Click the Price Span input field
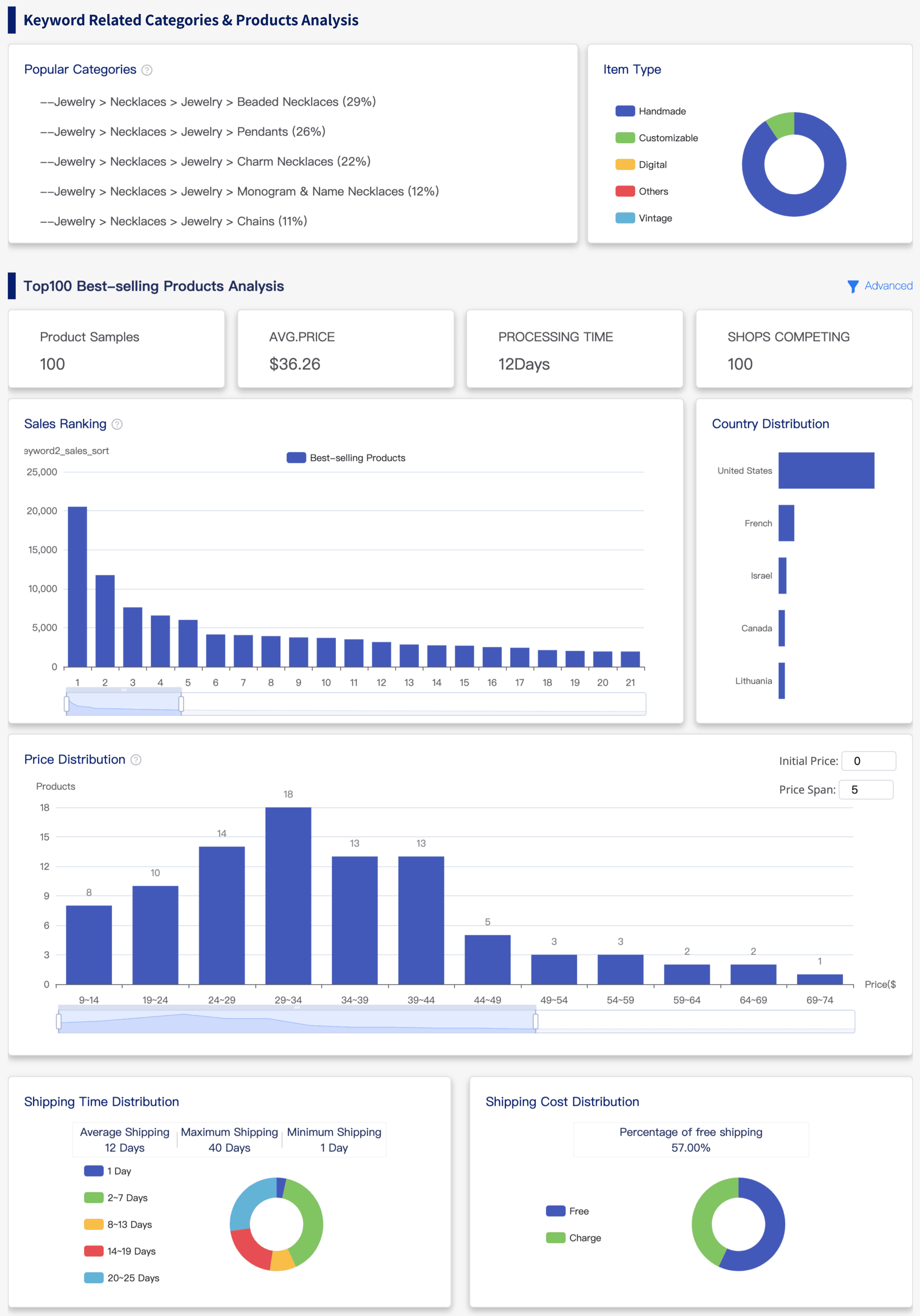 point(865,789)
